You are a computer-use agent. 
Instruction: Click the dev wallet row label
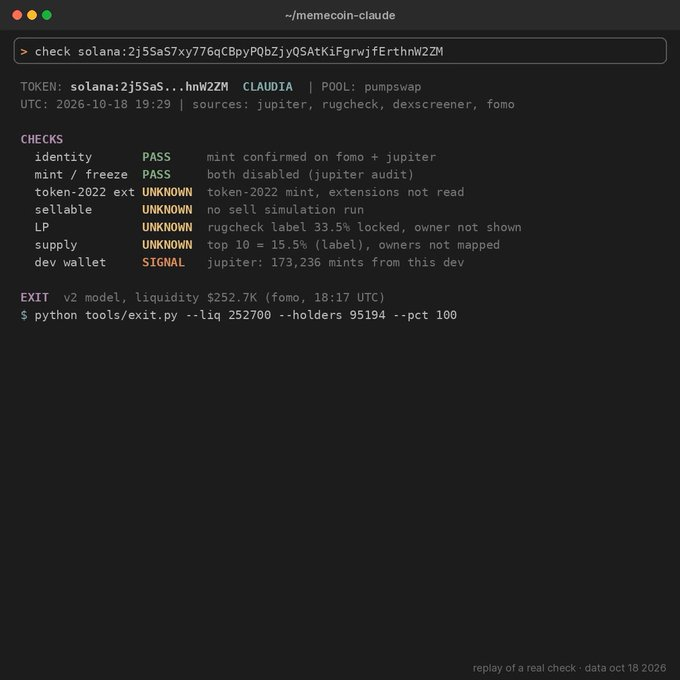click(70, 262)
